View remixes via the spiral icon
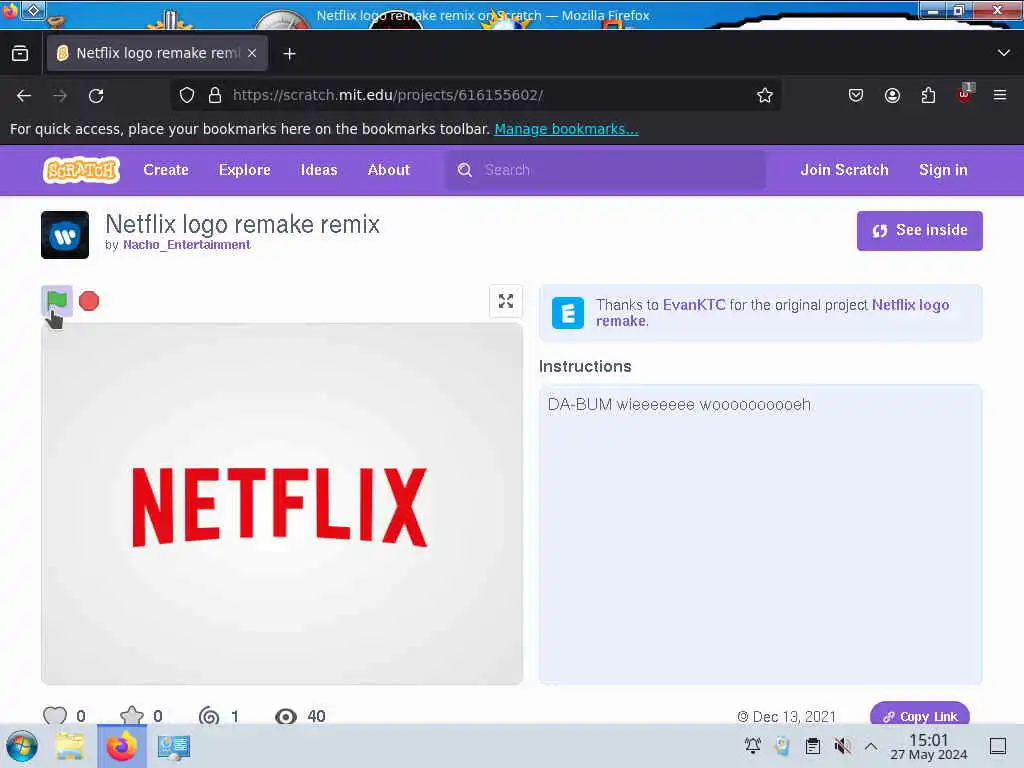 point(209,716)
